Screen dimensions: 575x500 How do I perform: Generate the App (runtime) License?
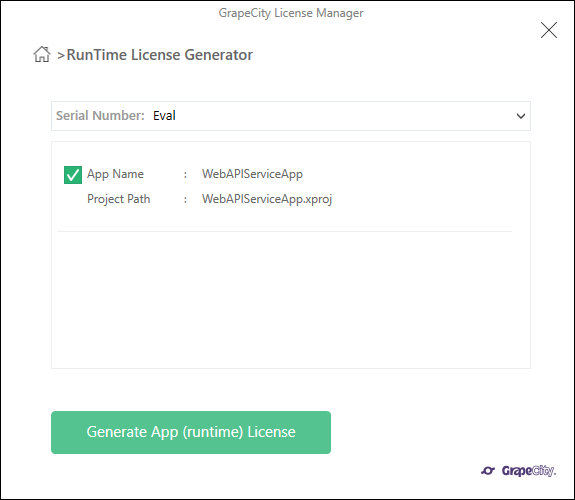point(191,432)
